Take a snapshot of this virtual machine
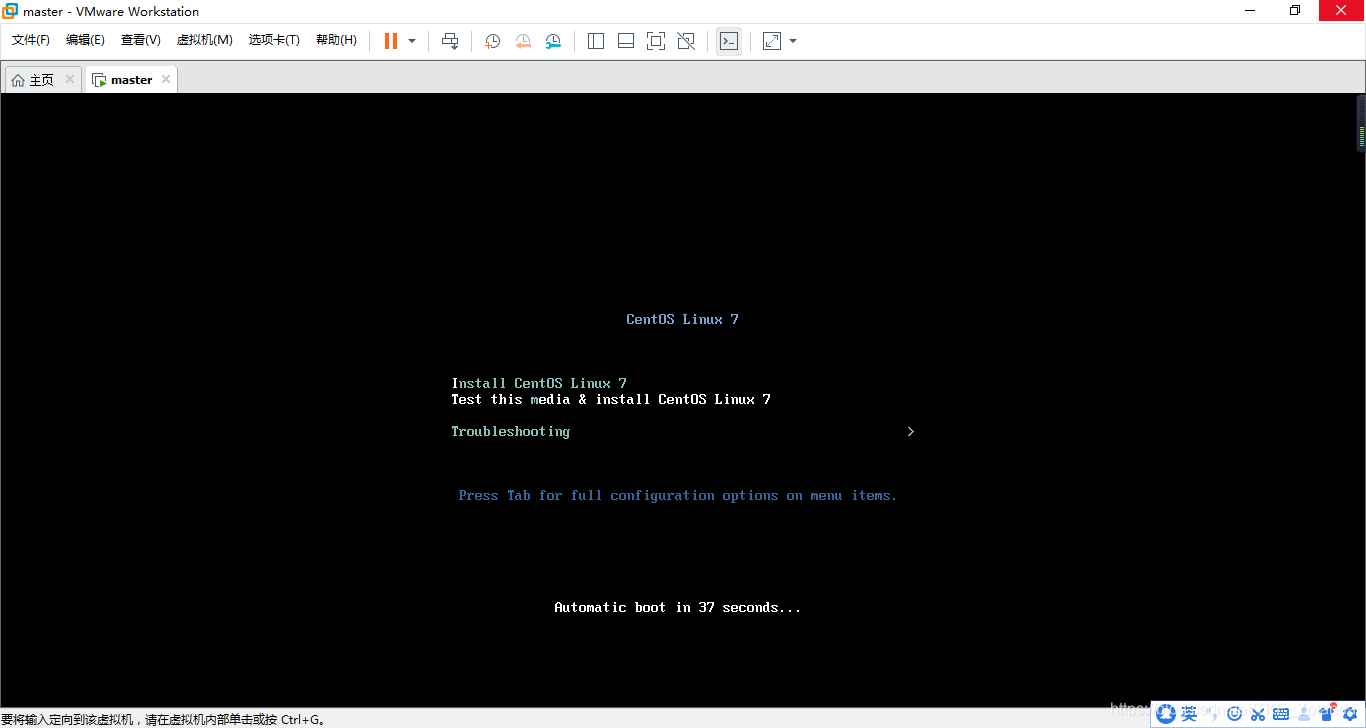This screenshot has height=728, width=1366. (x=492, y=41)
